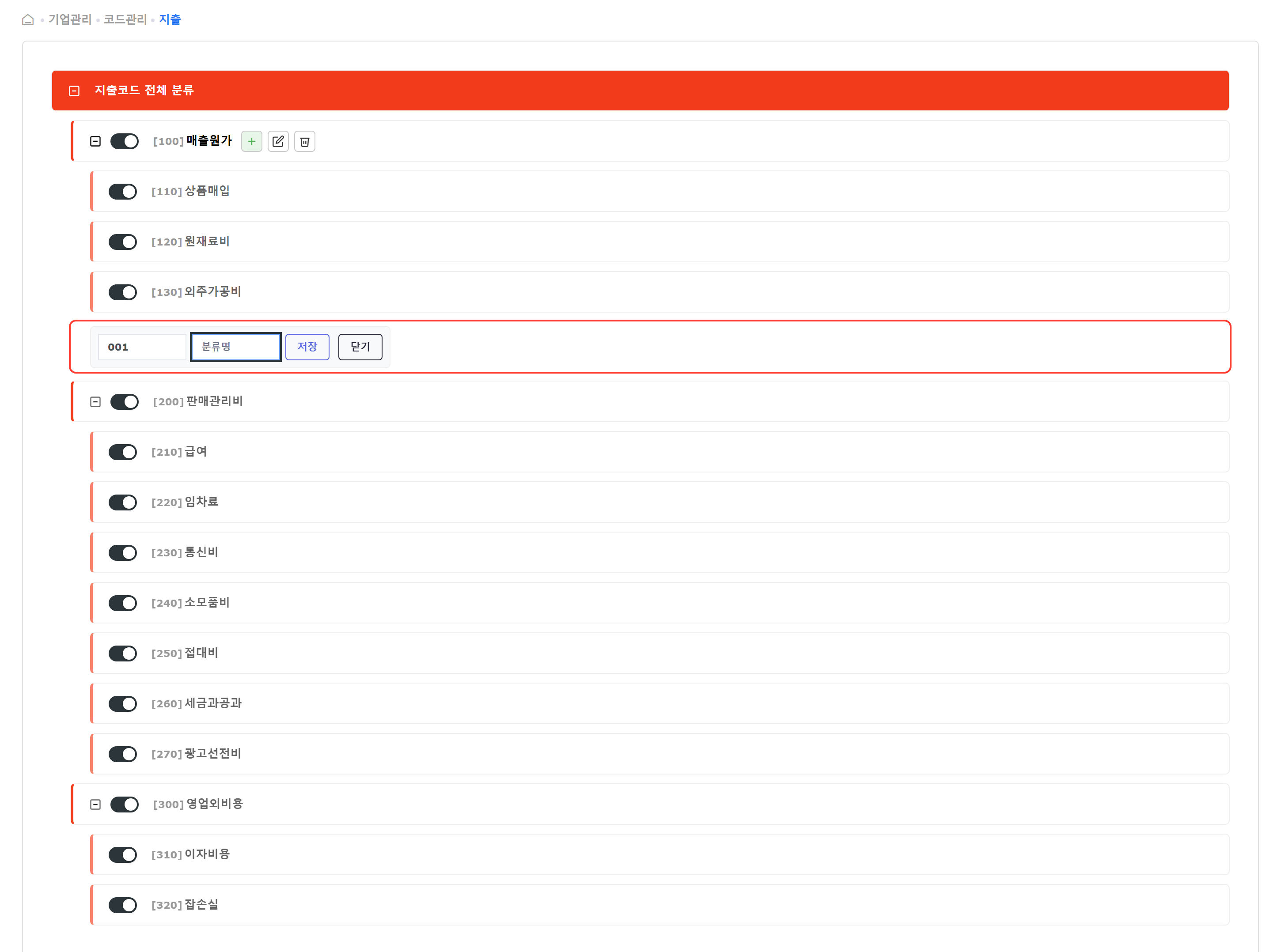Toggle the [100] 매출원가 switch
Viewport: 1281px width, 952px height.
(125, 141)
